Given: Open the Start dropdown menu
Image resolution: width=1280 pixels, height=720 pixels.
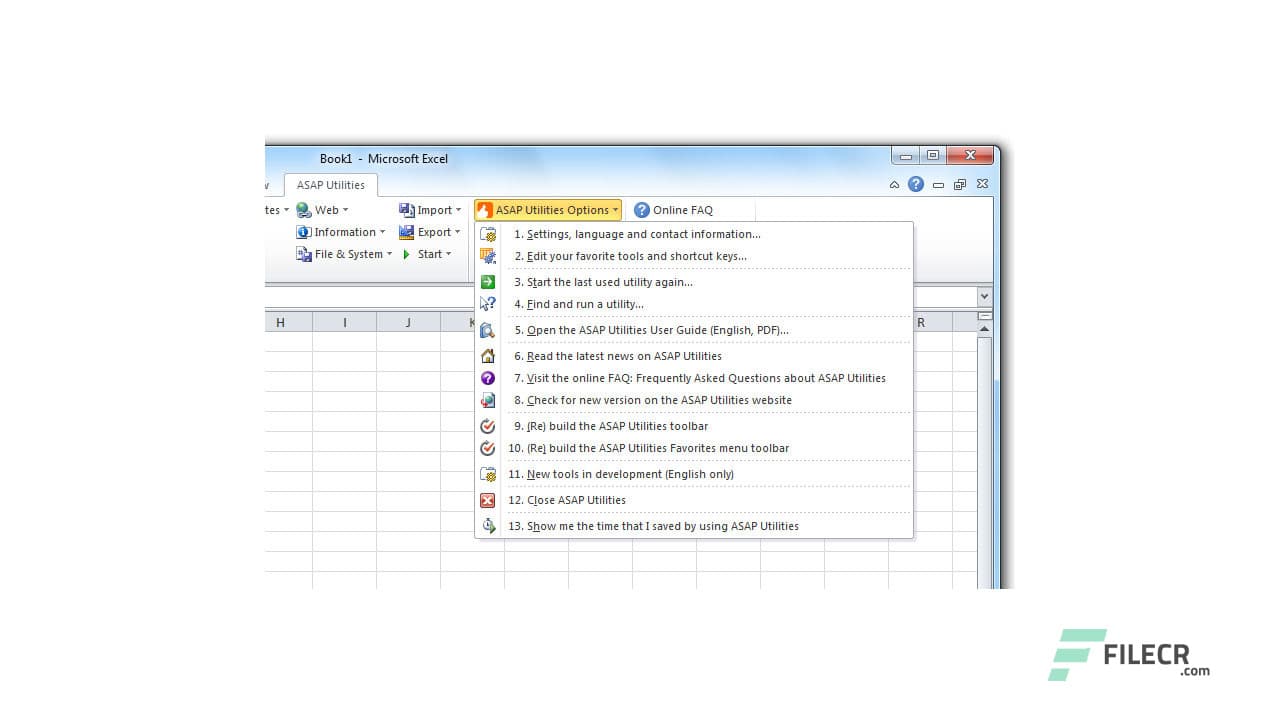Looking at the screenshot, I should pyautogui.click(x=447, y=254).
